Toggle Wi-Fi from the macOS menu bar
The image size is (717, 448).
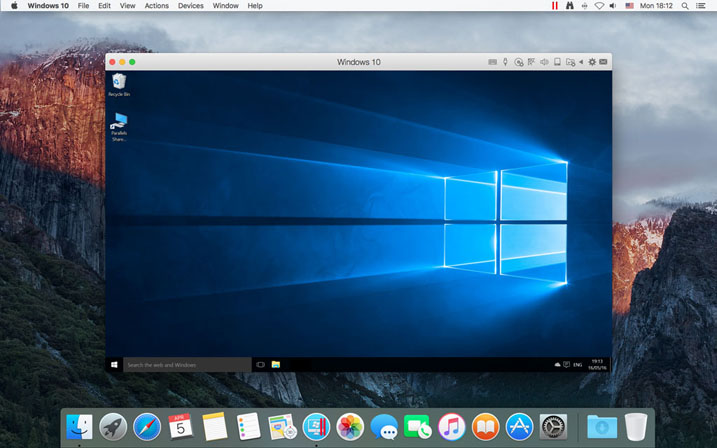click(599, 6)
